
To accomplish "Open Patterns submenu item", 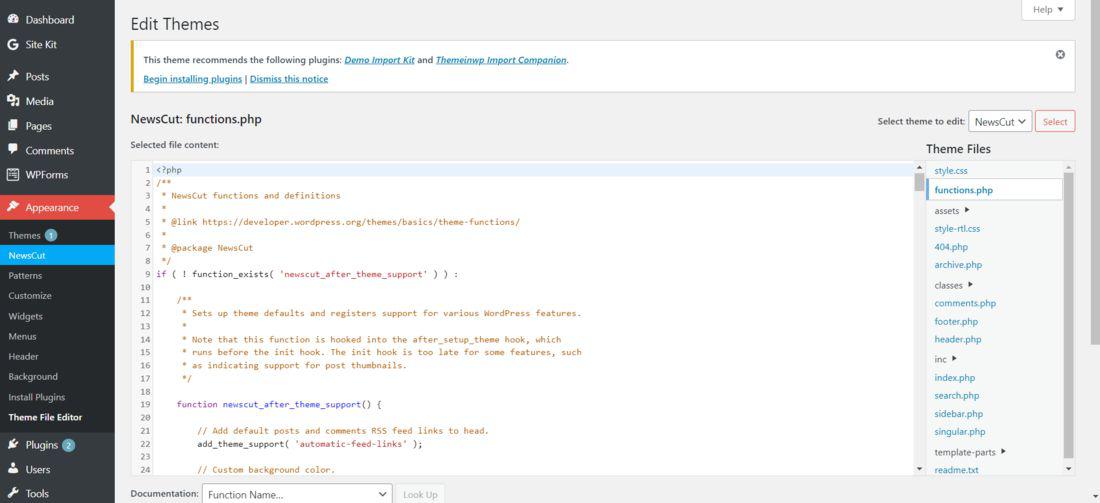I will click(x=25, y=276).
